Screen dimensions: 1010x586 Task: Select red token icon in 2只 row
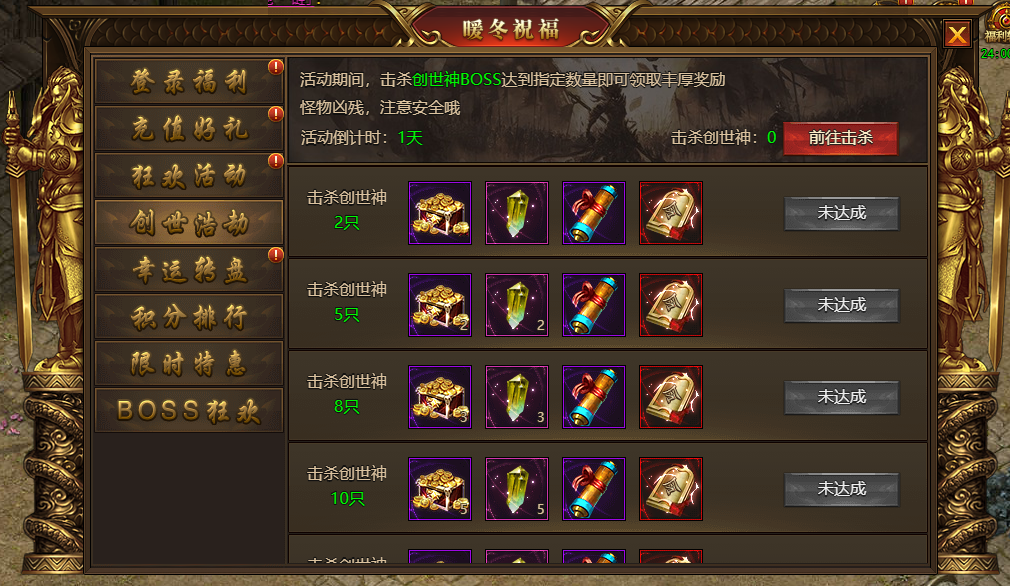(671, 213)
